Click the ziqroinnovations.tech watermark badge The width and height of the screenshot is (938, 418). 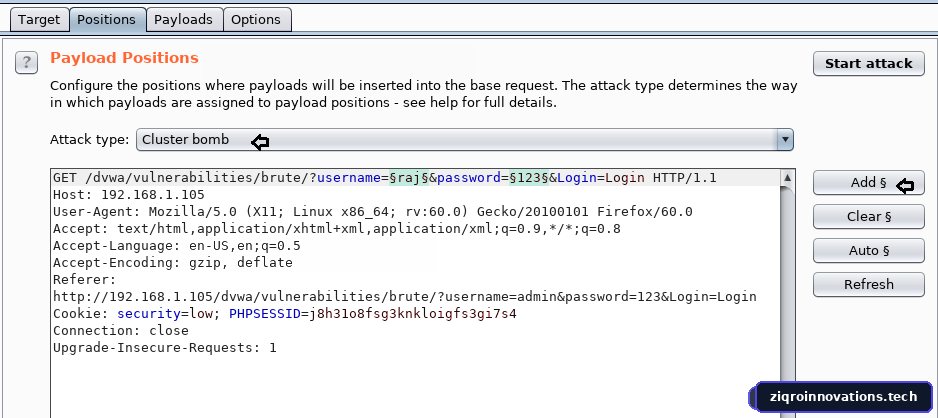point(843,396)
